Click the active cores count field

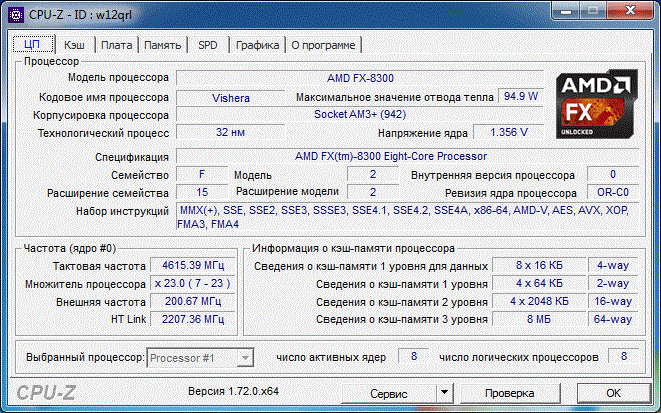click(x=414, y=356)
